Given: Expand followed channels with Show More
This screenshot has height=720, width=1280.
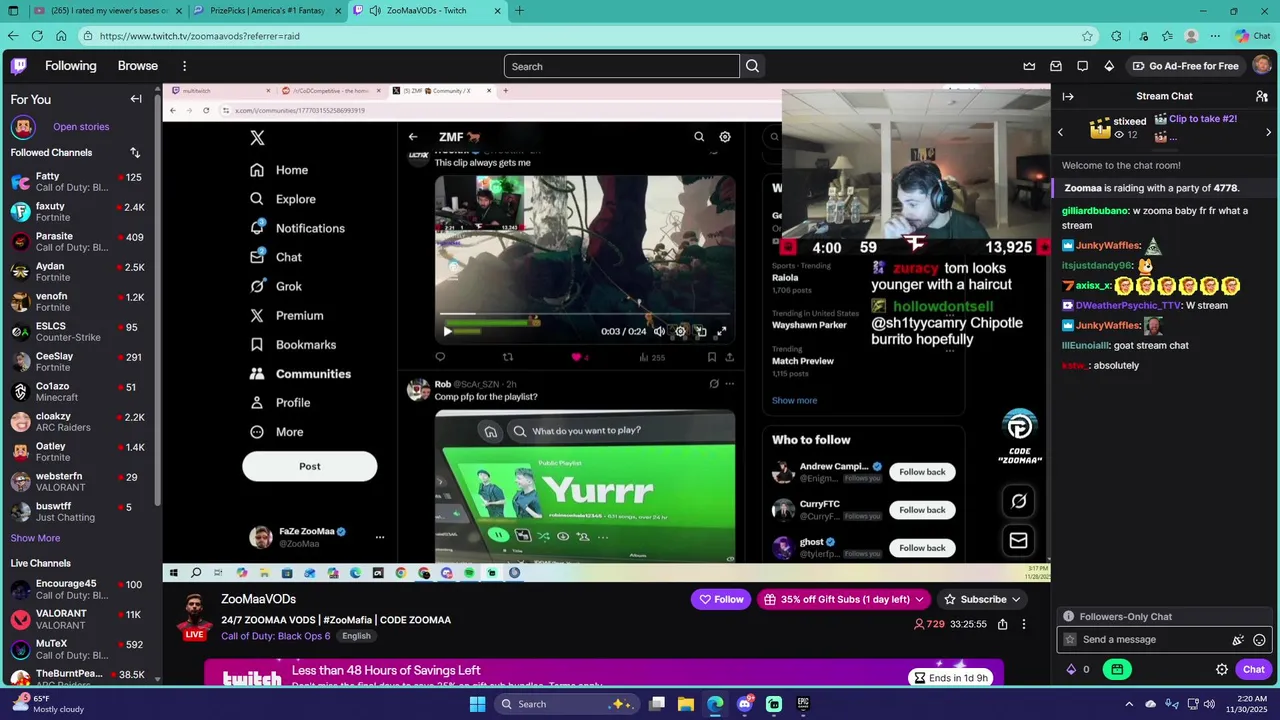Looking at the screenshot, I should click(x=35, y=538).
